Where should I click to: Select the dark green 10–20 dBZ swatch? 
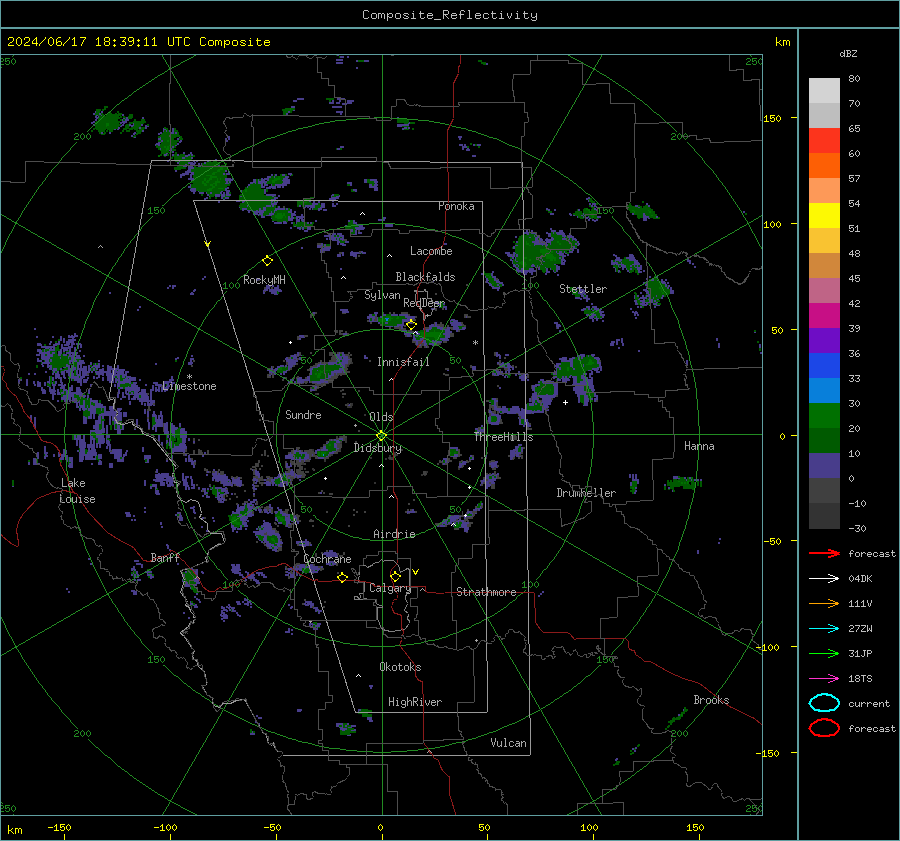[x=824, y=440]
